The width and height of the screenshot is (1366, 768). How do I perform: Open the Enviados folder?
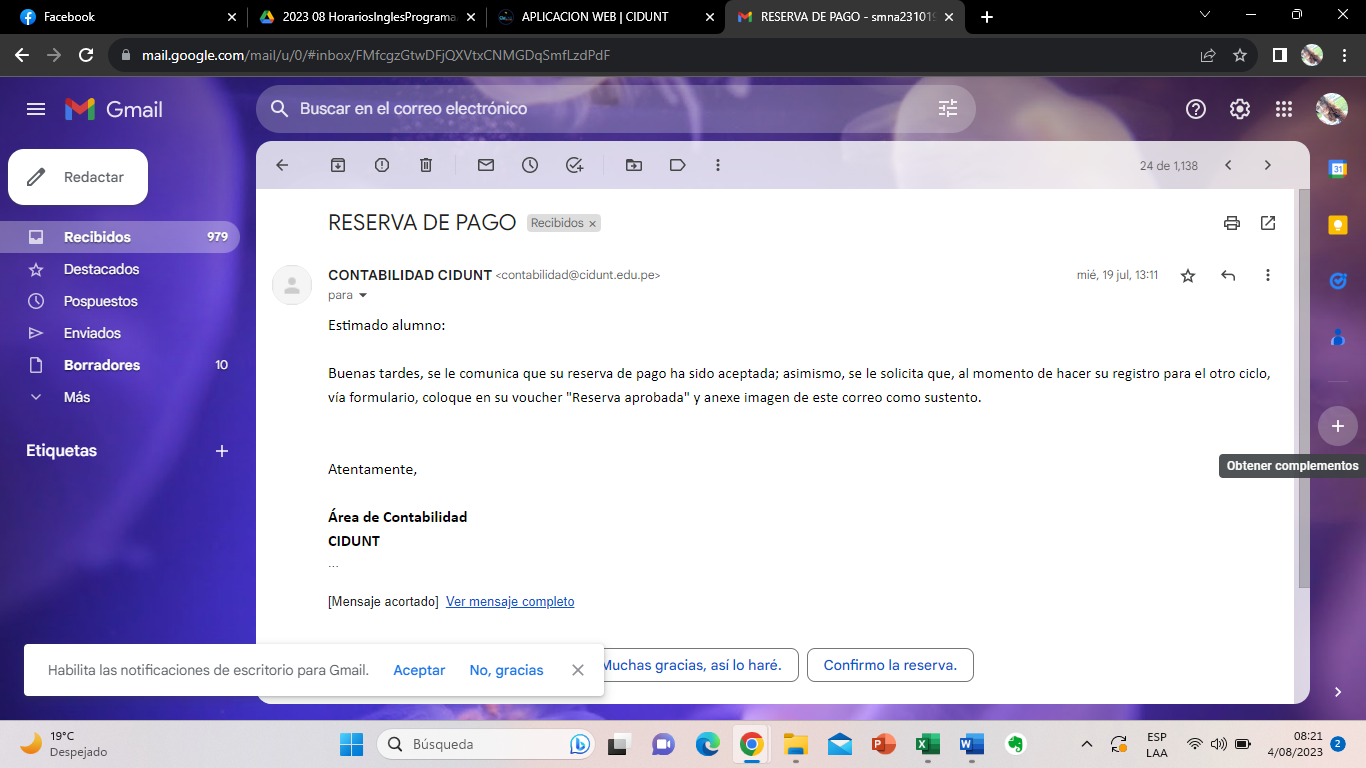point(92,333)
